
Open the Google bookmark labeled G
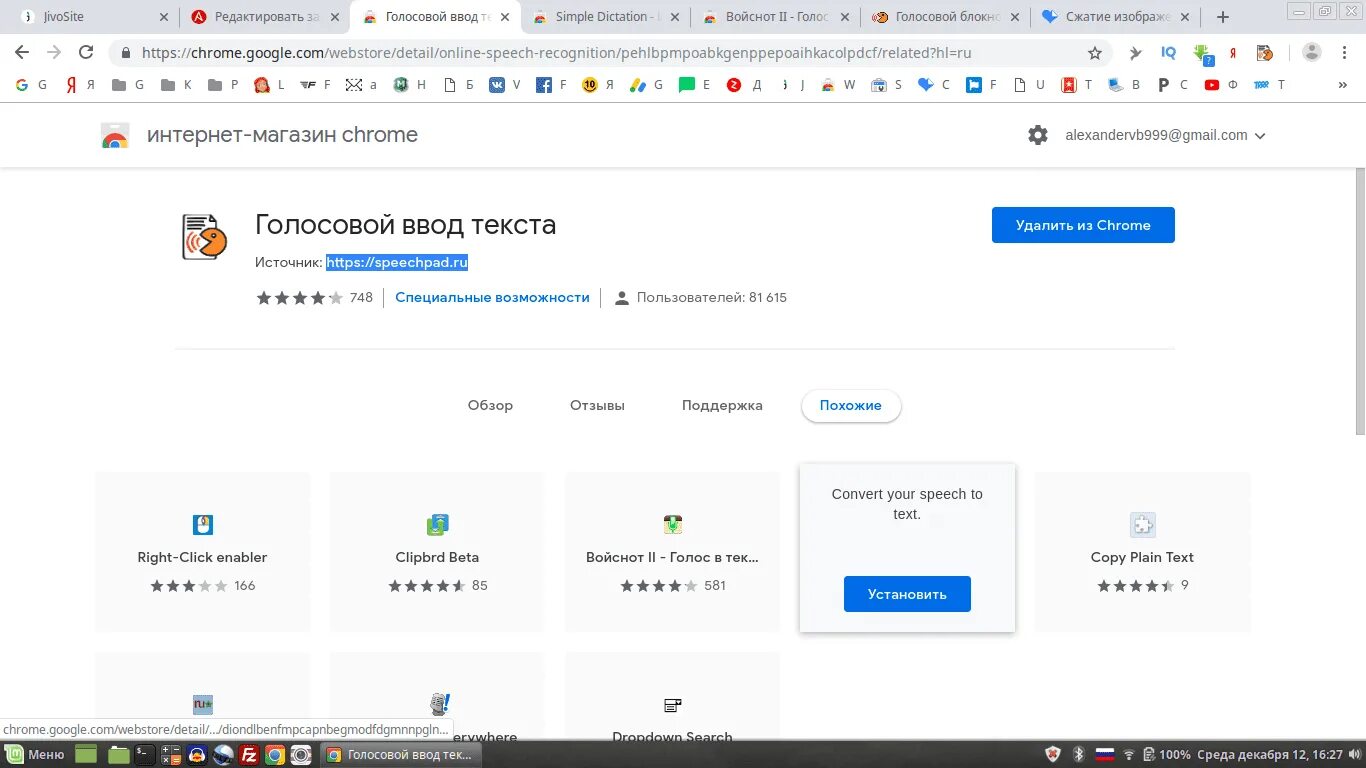tap(31, 85)
